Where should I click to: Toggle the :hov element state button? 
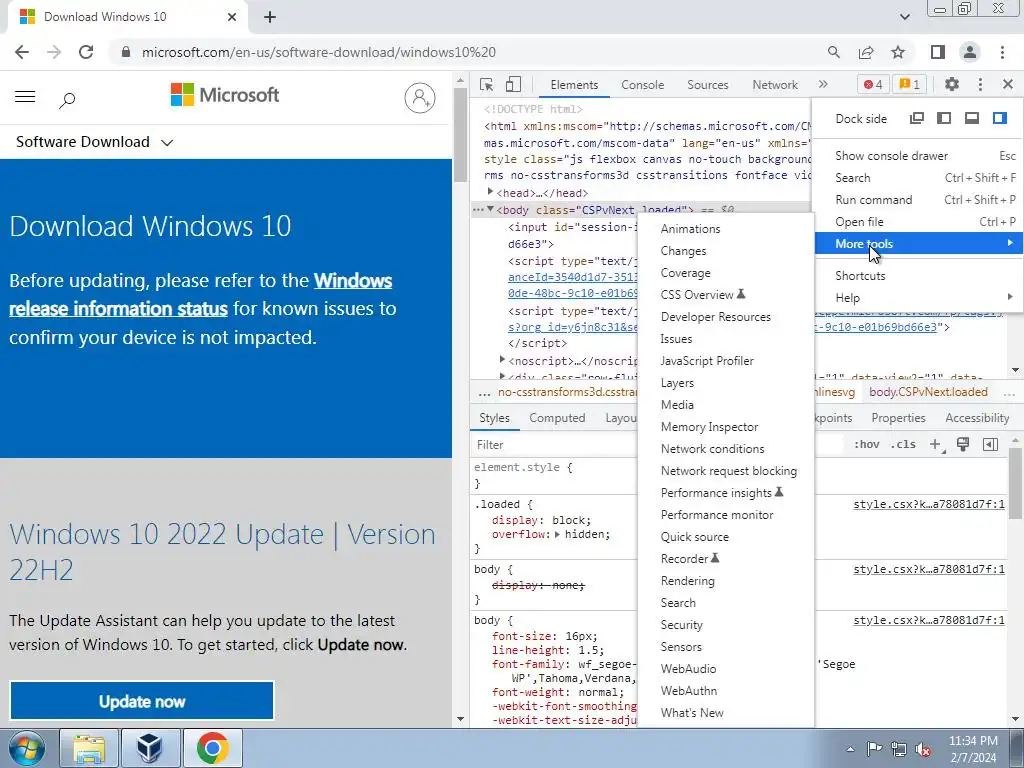(x=866, y=444)
